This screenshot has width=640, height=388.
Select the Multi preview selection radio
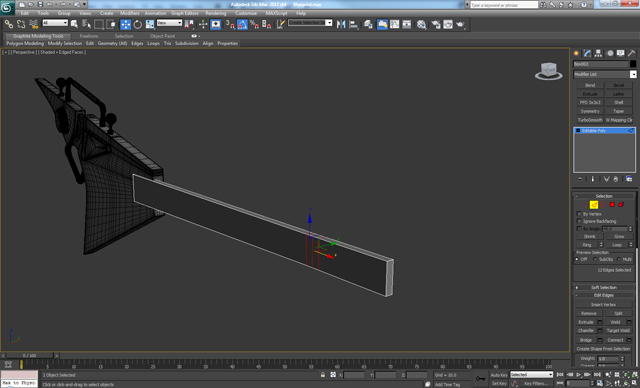(619, 259)
